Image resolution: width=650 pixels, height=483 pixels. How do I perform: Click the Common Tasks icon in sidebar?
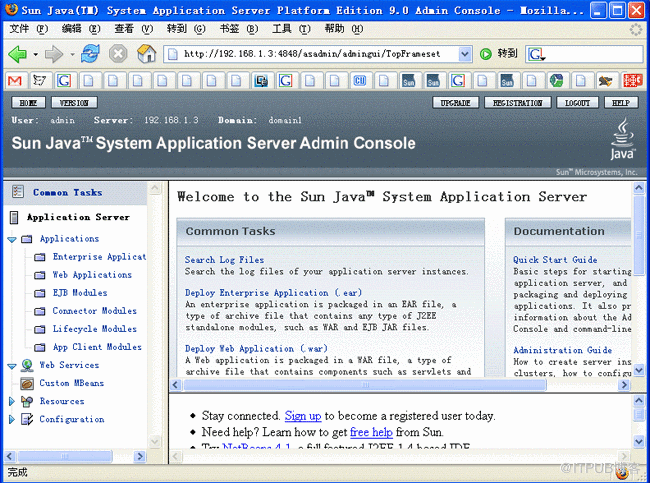pyautogui.click(x=17, y=192)
